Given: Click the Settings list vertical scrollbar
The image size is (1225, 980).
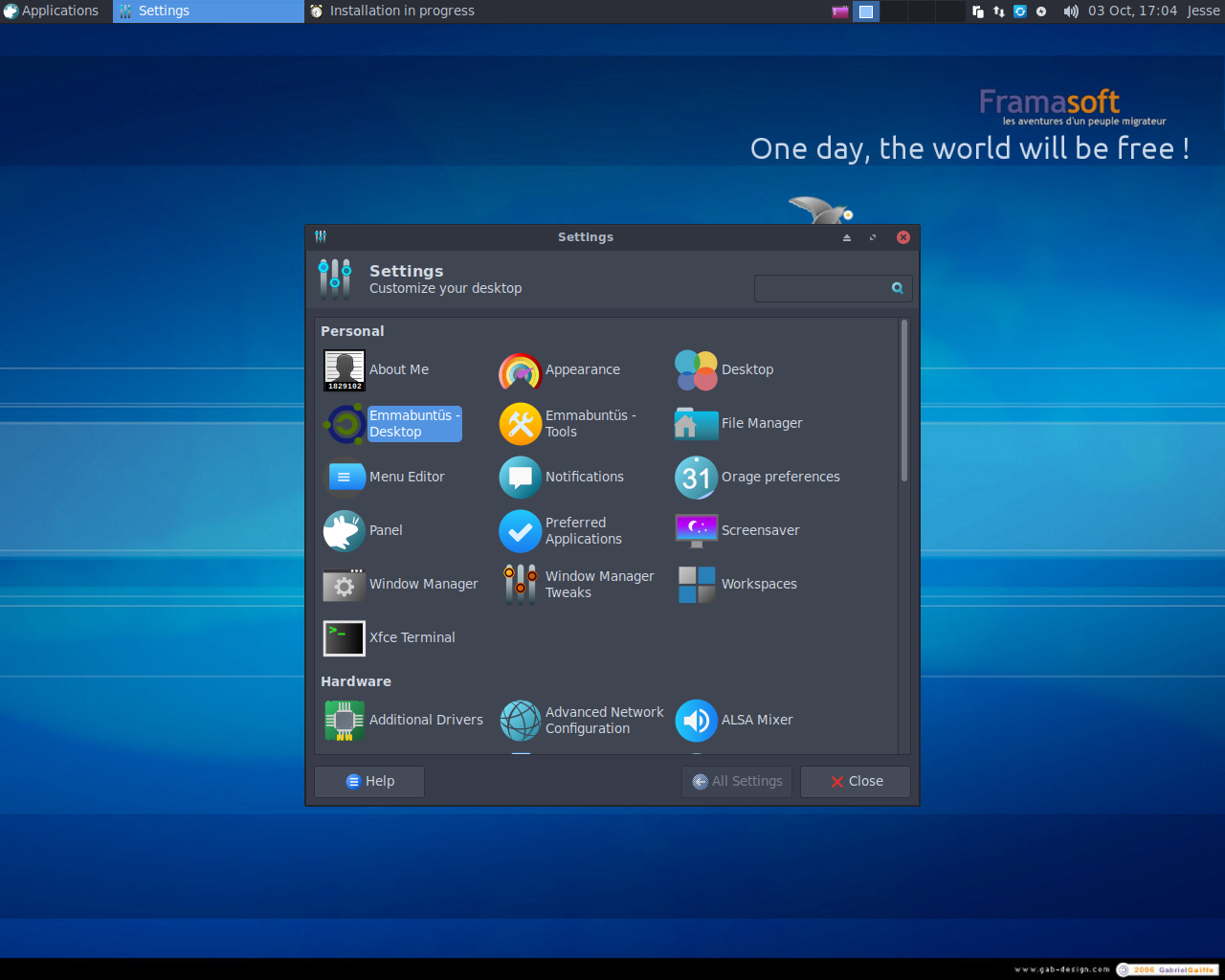Looking at the screenshot, I should [903, 401].
